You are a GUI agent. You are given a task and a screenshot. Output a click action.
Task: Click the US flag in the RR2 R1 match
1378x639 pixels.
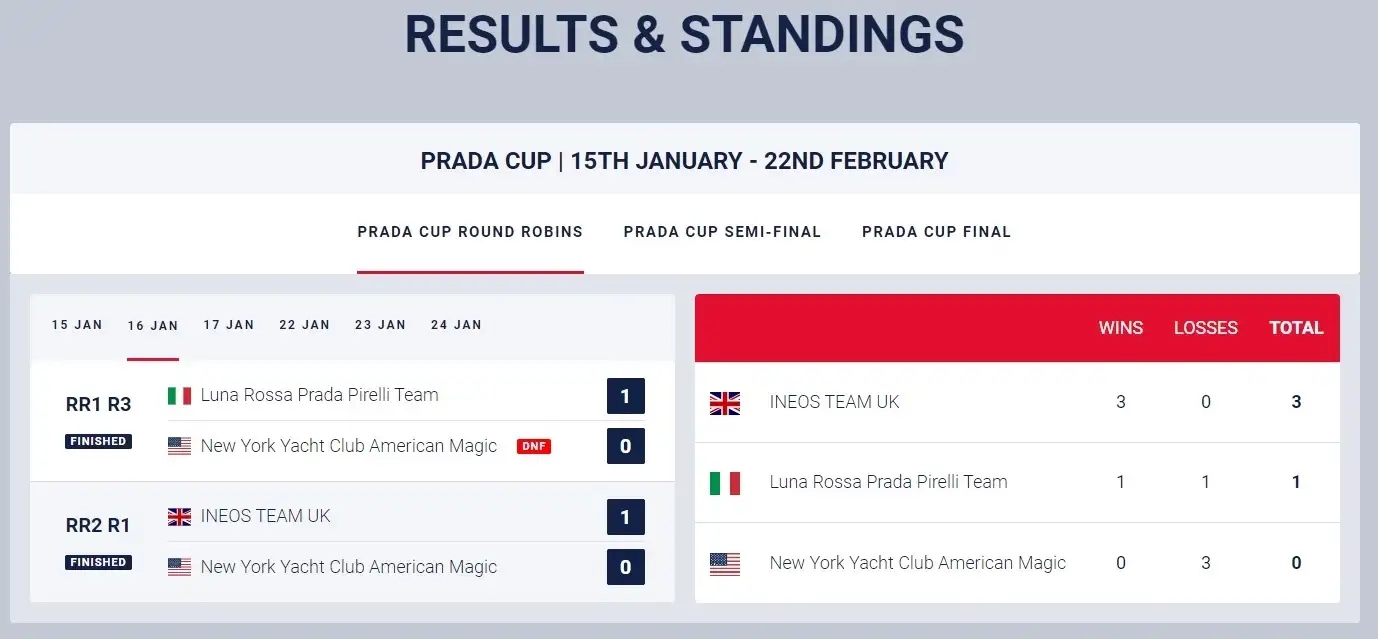click(x=179, y=567)
